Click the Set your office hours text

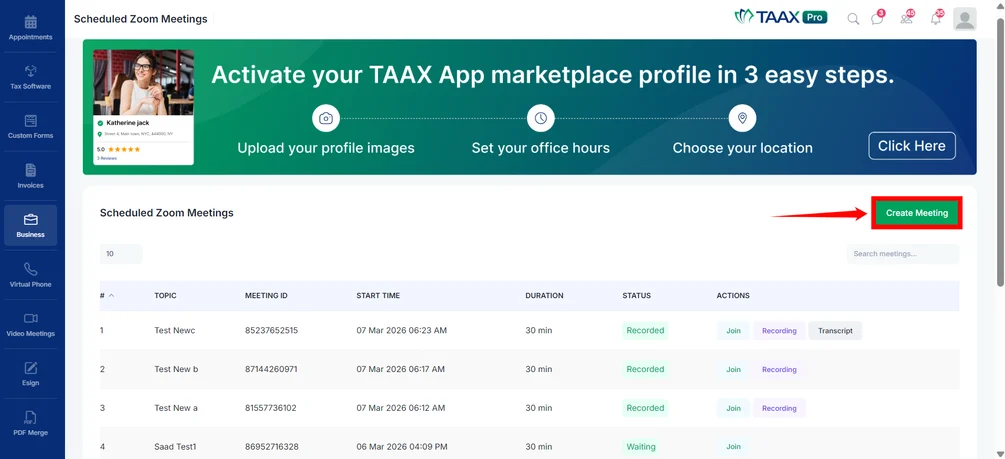[540, 148]
